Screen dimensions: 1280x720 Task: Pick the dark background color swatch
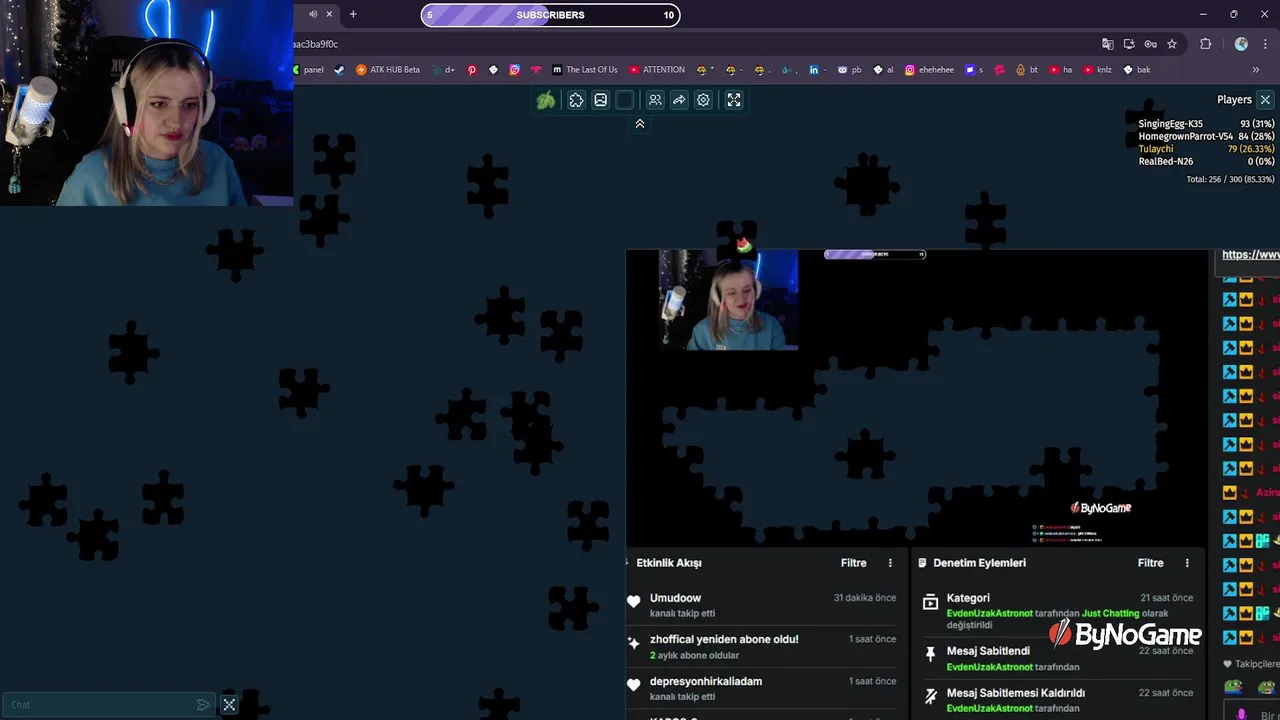tap(625, 100)
